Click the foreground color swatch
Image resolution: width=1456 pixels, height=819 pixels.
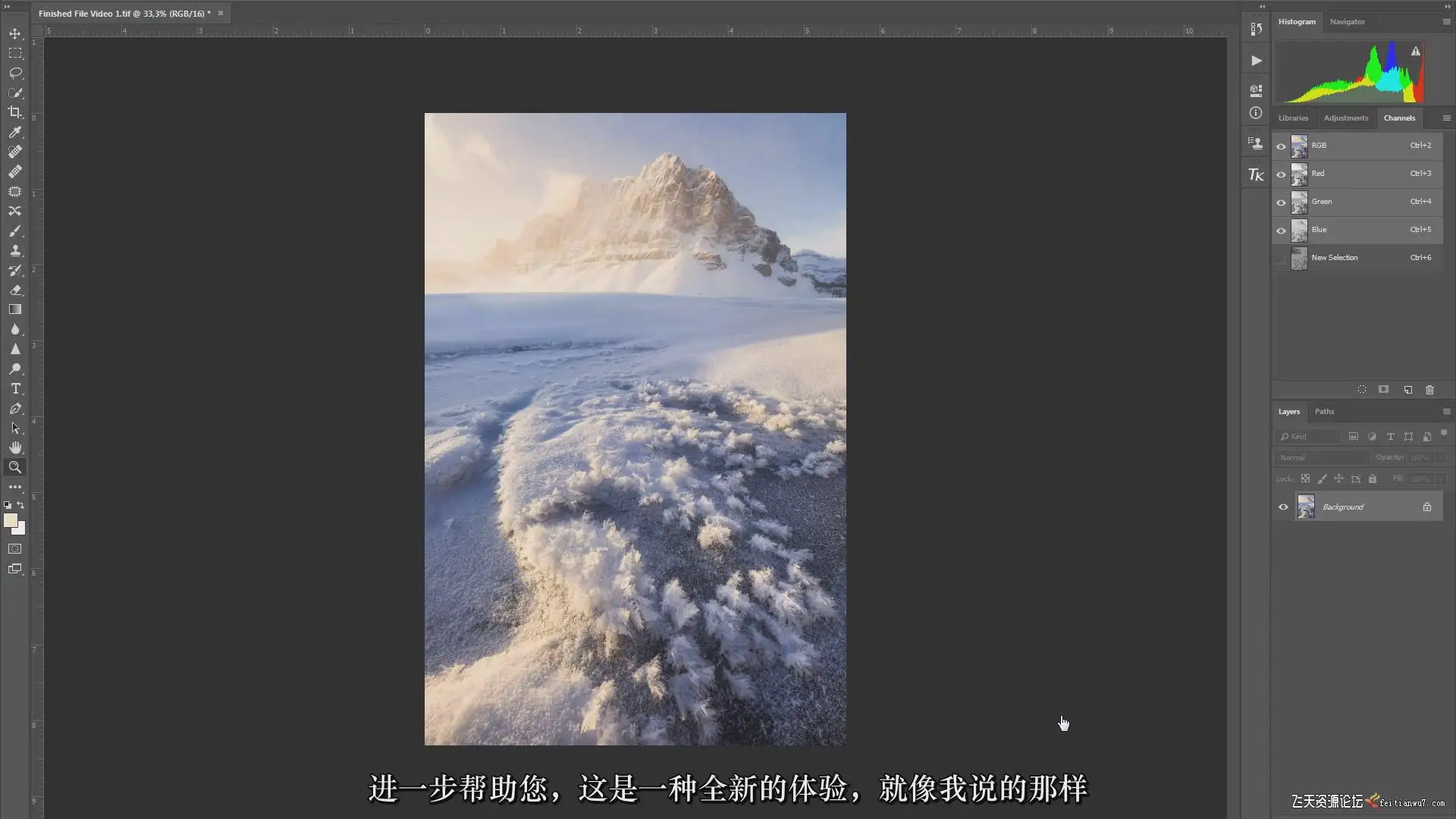click(10, 520)
